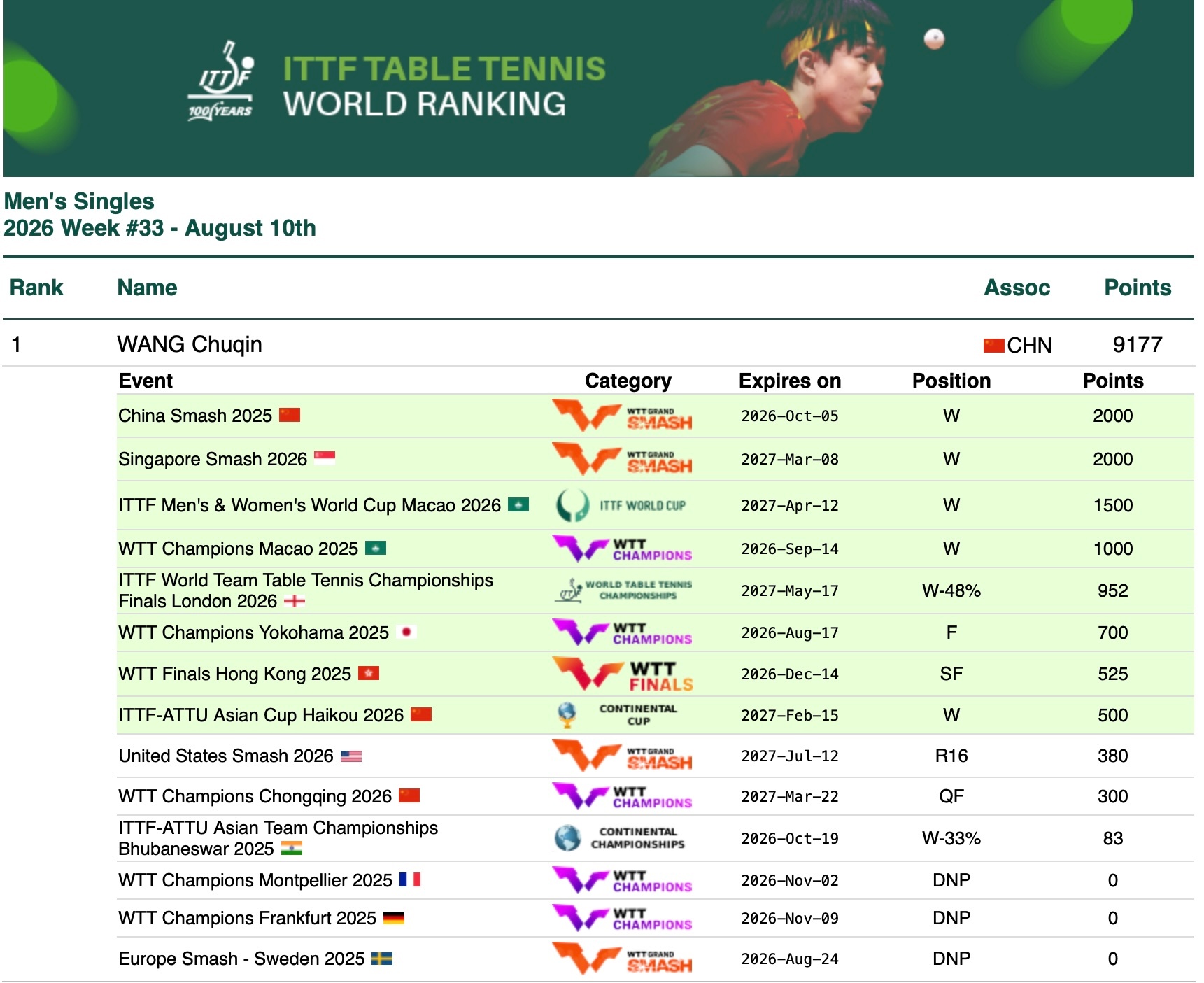
Task: Click the China flag beside WTT Champions Chongqing 2026
Action: 409,795
